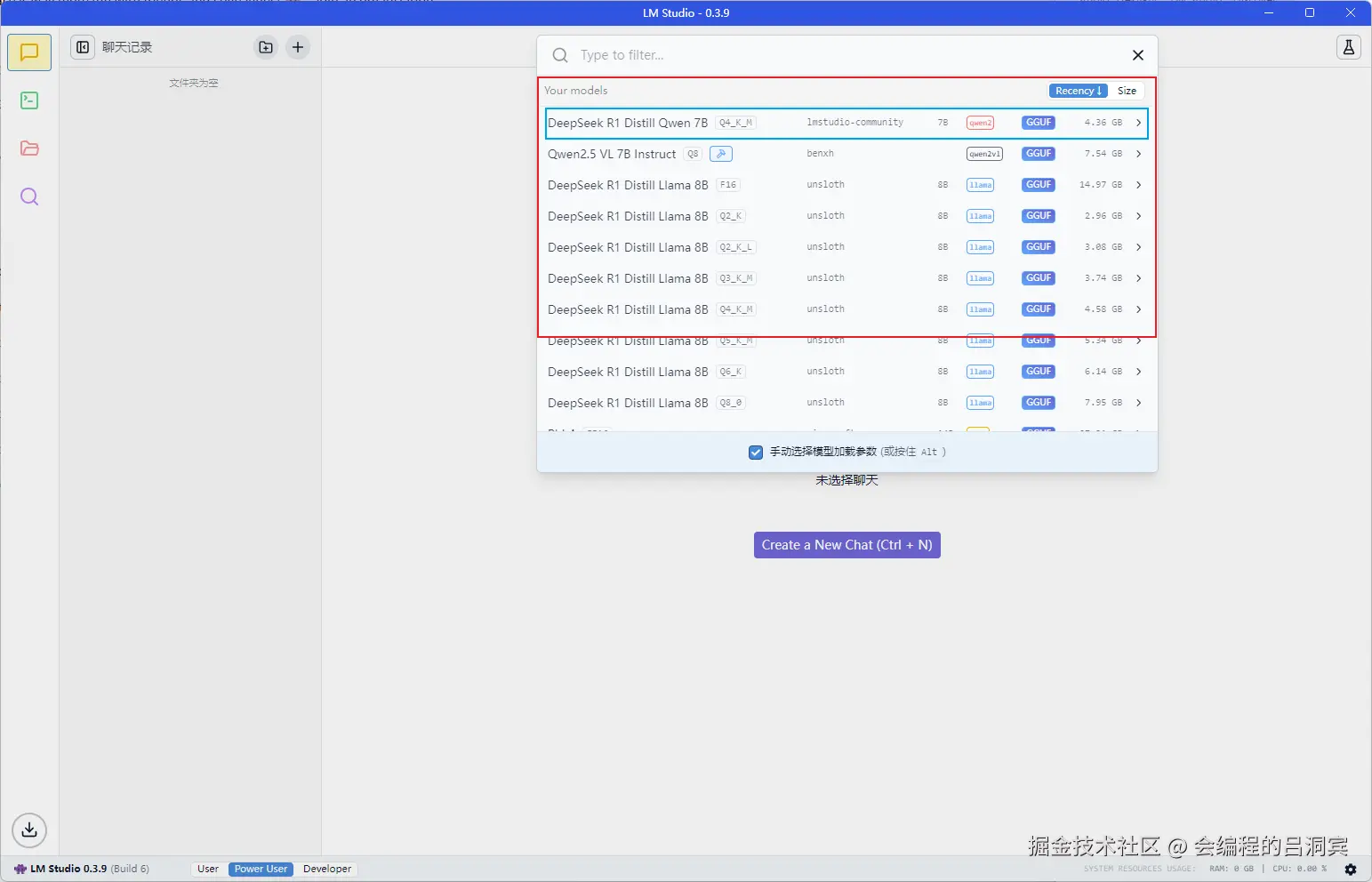The width and height of the screenshot is (1372, 882).
Task: Switch to Developer mode
Action: pos(327,869)
